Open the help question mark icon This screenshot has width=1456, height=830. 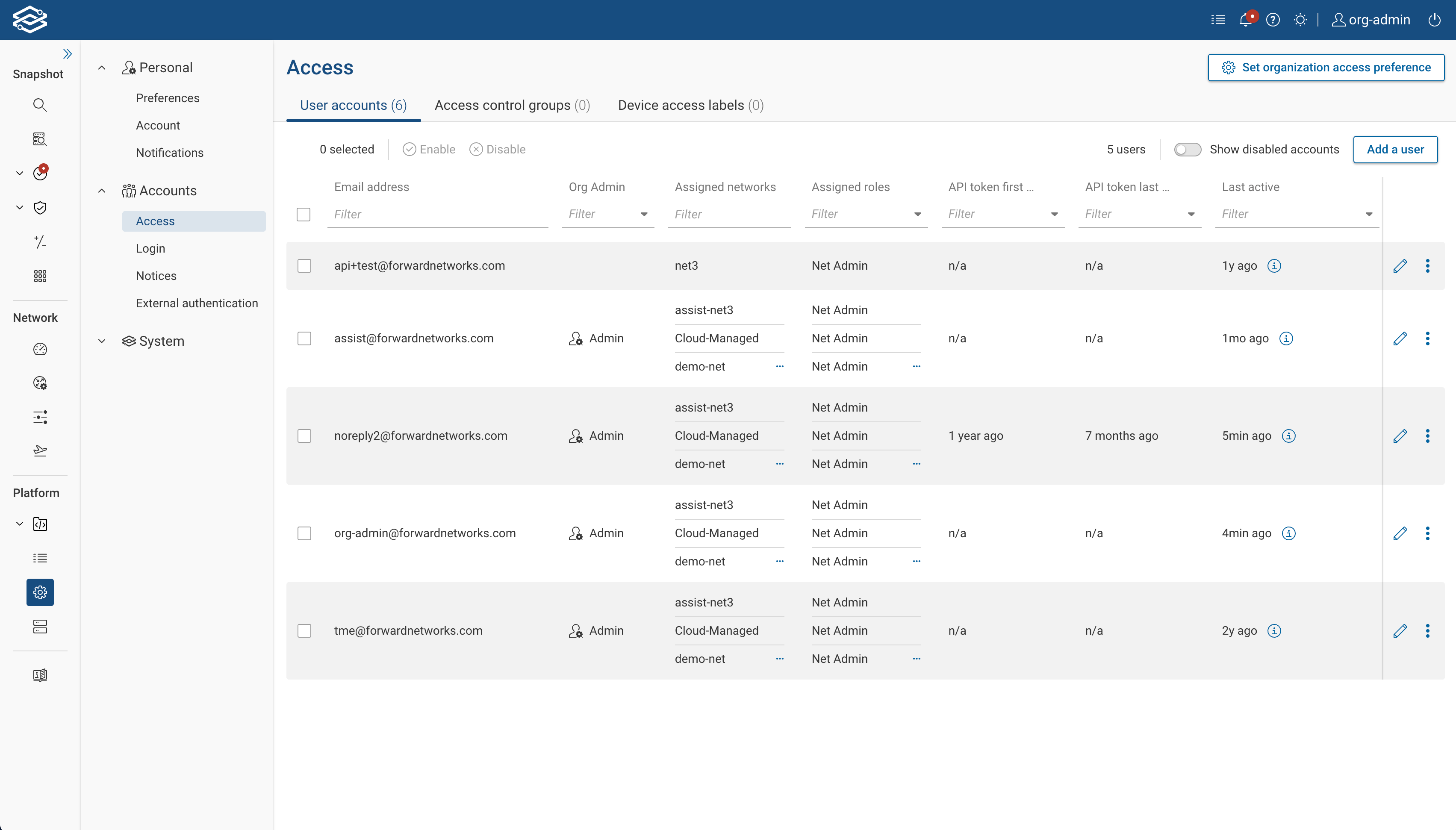[x=1273, y=20]
